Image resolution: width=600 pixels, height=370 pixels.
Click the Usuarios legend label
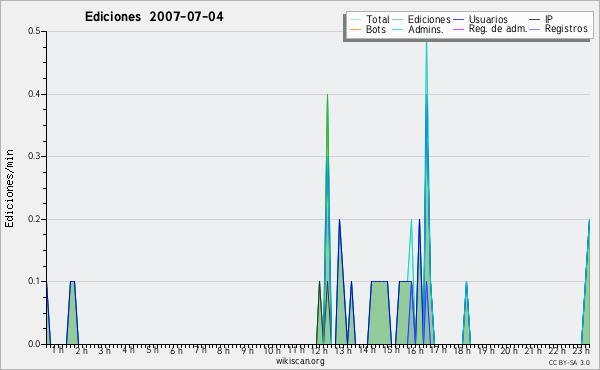point(488,19)
